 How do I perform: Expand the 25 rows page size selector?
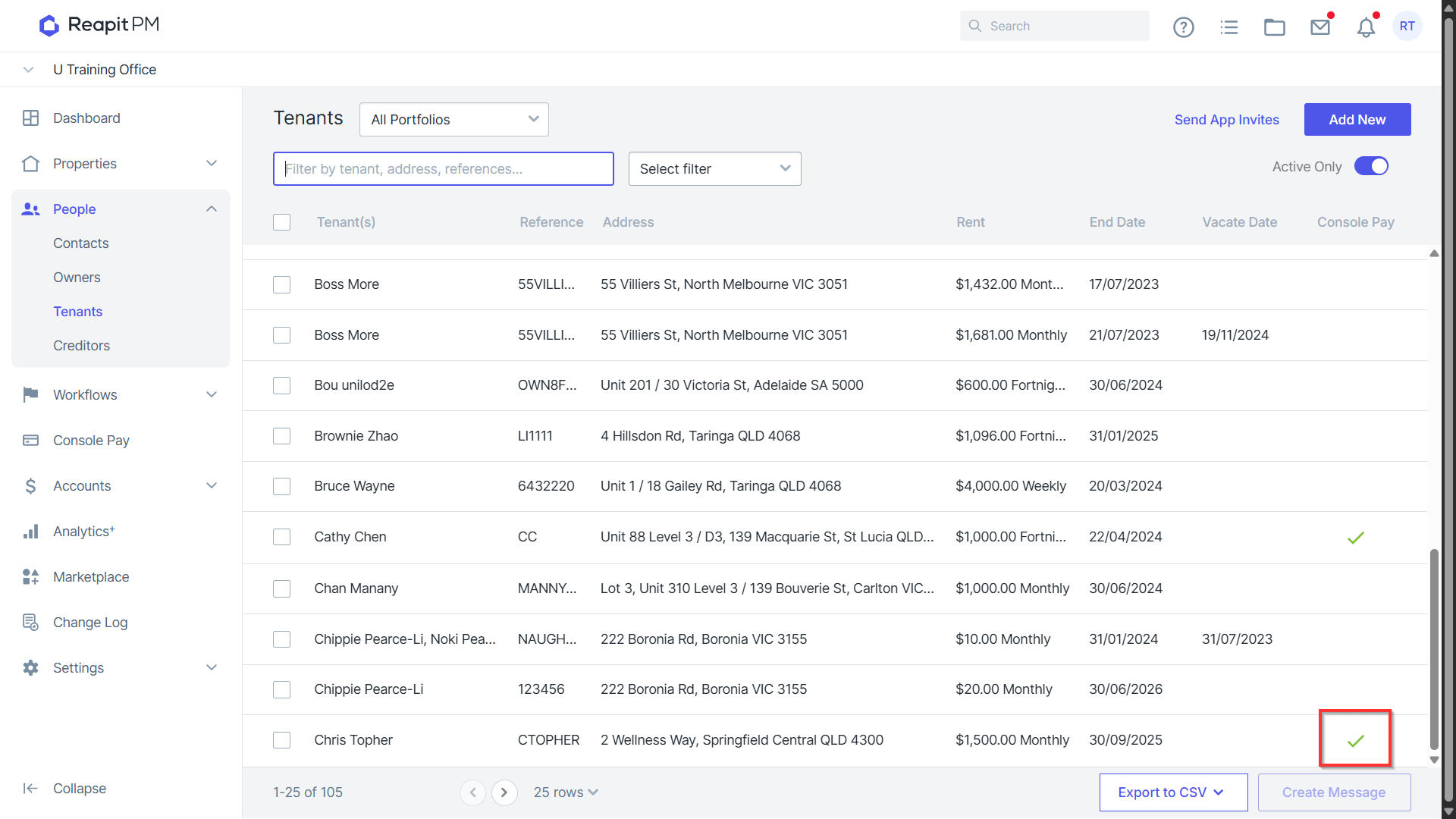click(x=566, y=792)
